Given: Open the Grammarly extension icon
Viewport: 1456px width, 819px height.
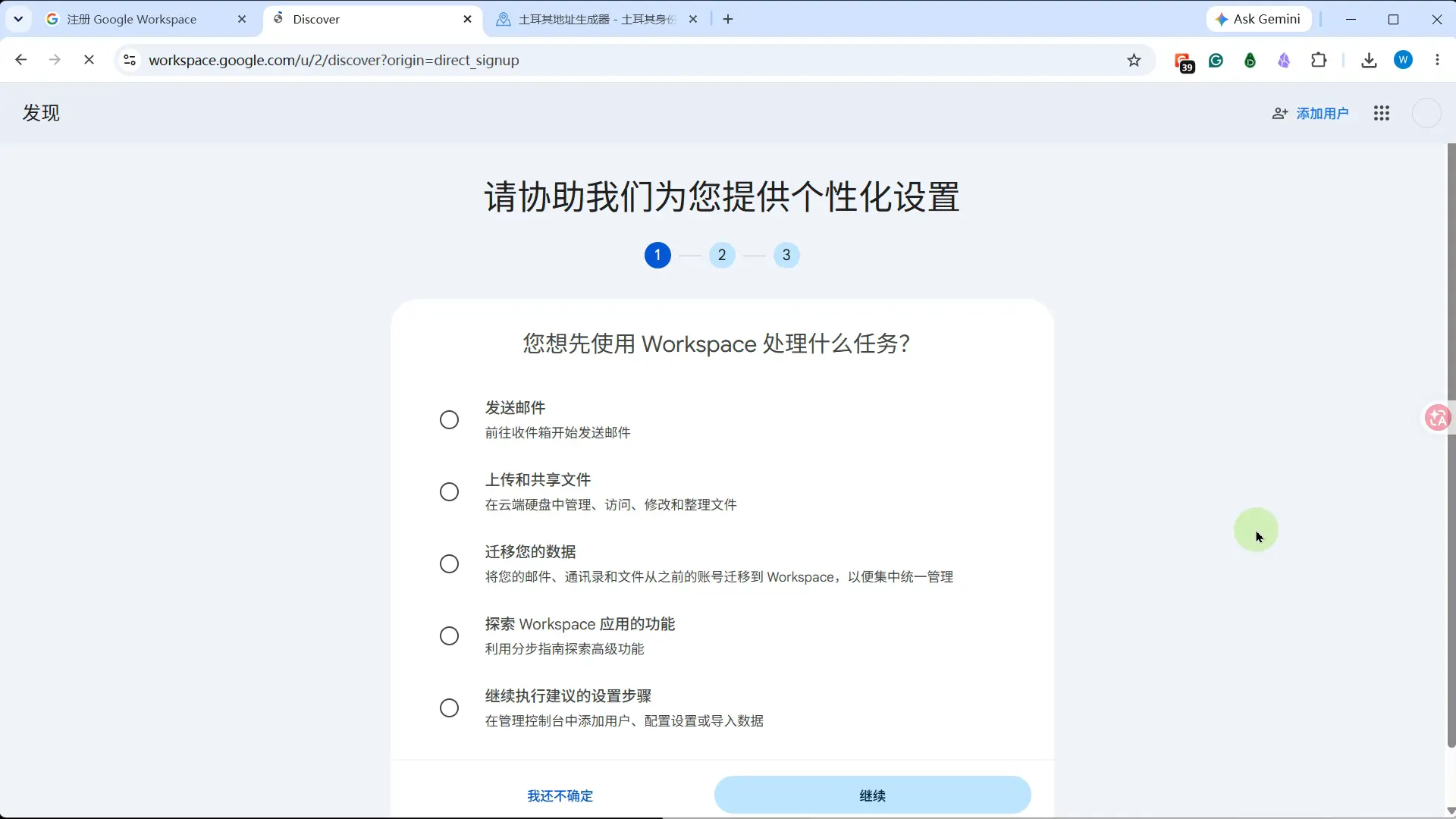Looking at the screenshot, I should click(1216, 60).
